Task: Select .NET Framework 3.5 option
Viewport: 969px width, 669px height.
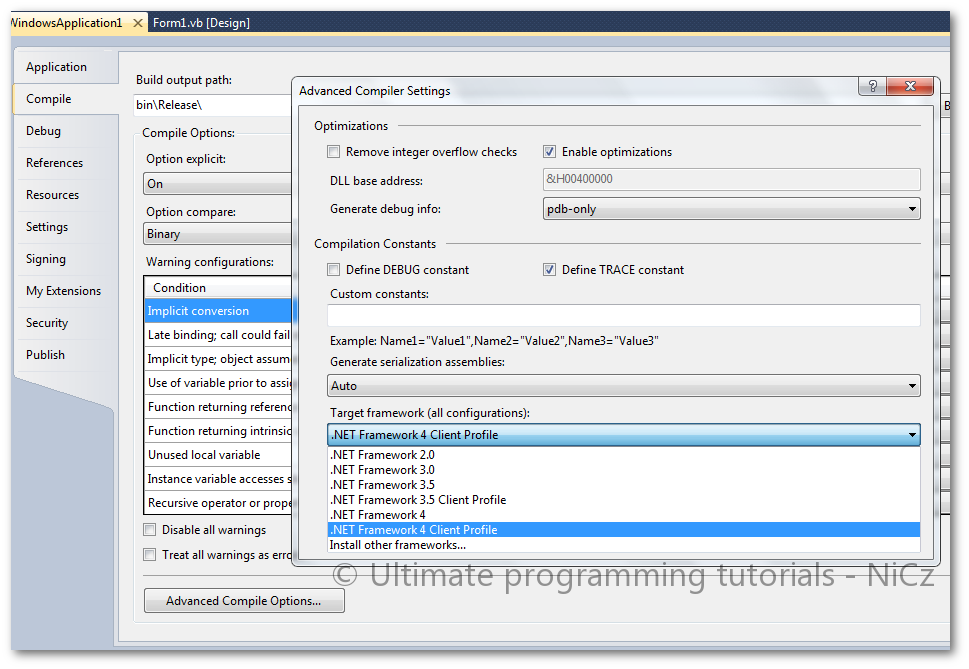Action: click(x=624, y=484)
